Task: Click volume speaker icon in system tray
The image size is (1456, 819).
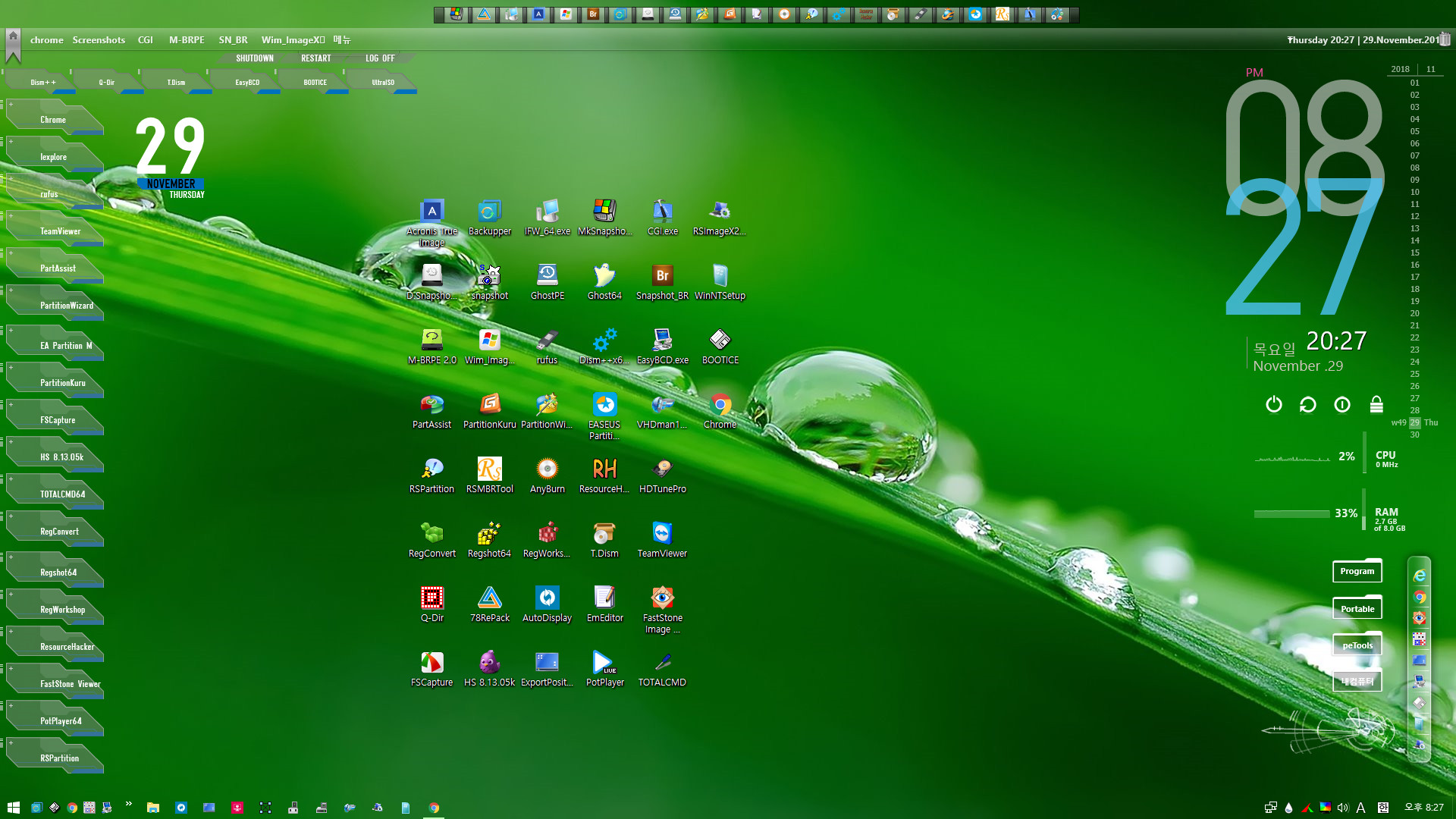Action: [x=1343, y=808]
